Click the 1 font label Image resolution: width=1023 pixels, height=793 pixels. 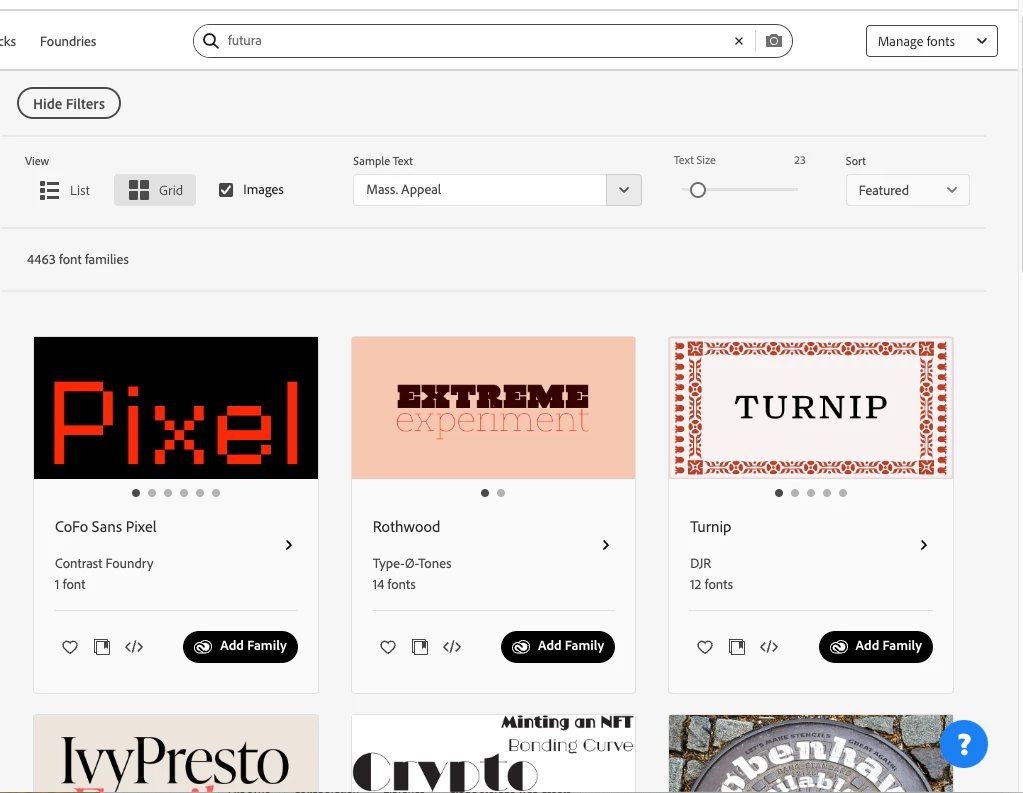pyautogui.click(x=70, y=584)
